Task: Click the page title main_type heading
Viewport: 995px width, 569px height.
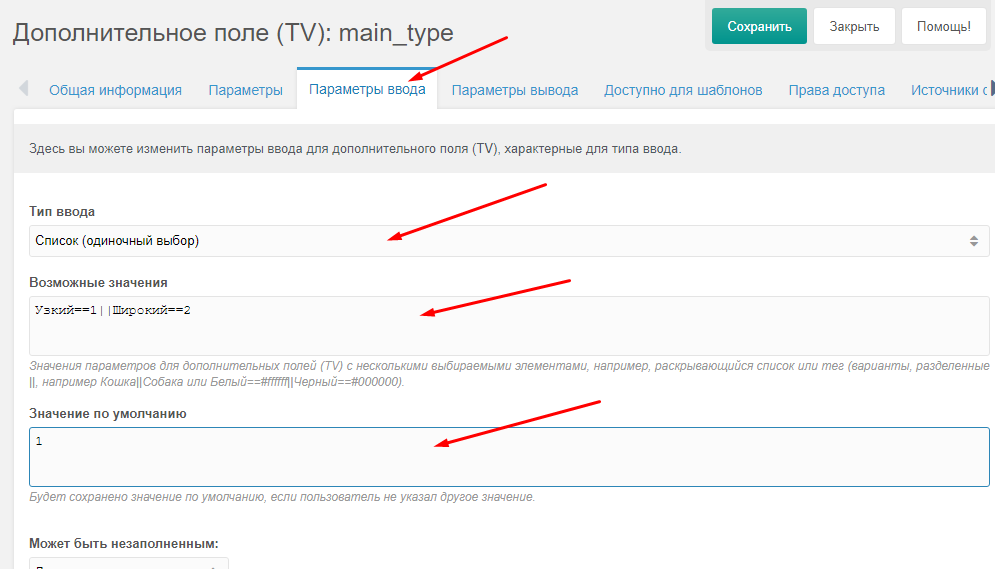Action: 233,32
